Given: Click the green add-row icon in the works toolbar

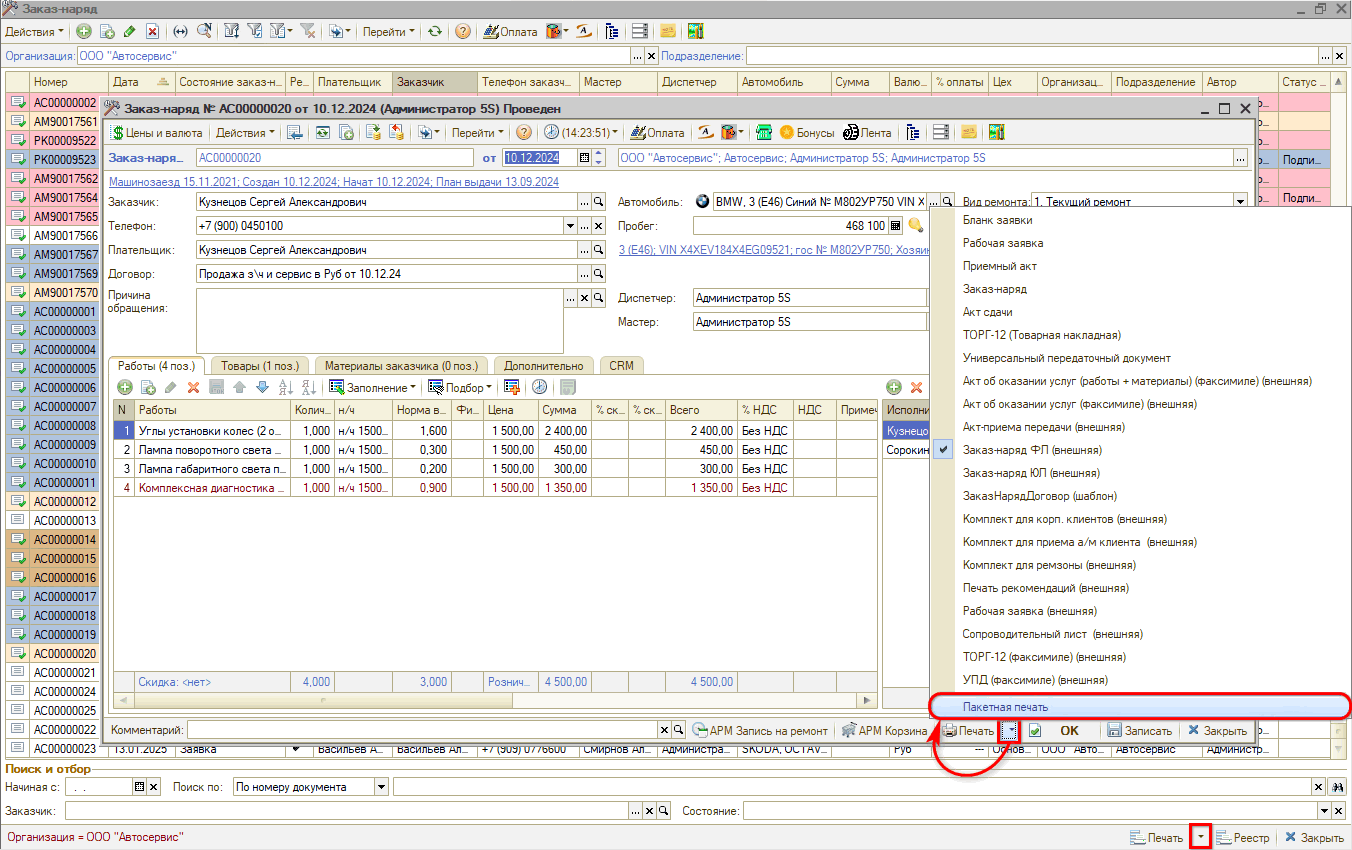Looking at the screenshot, I should pyautogui.click(x=125, y=387).
